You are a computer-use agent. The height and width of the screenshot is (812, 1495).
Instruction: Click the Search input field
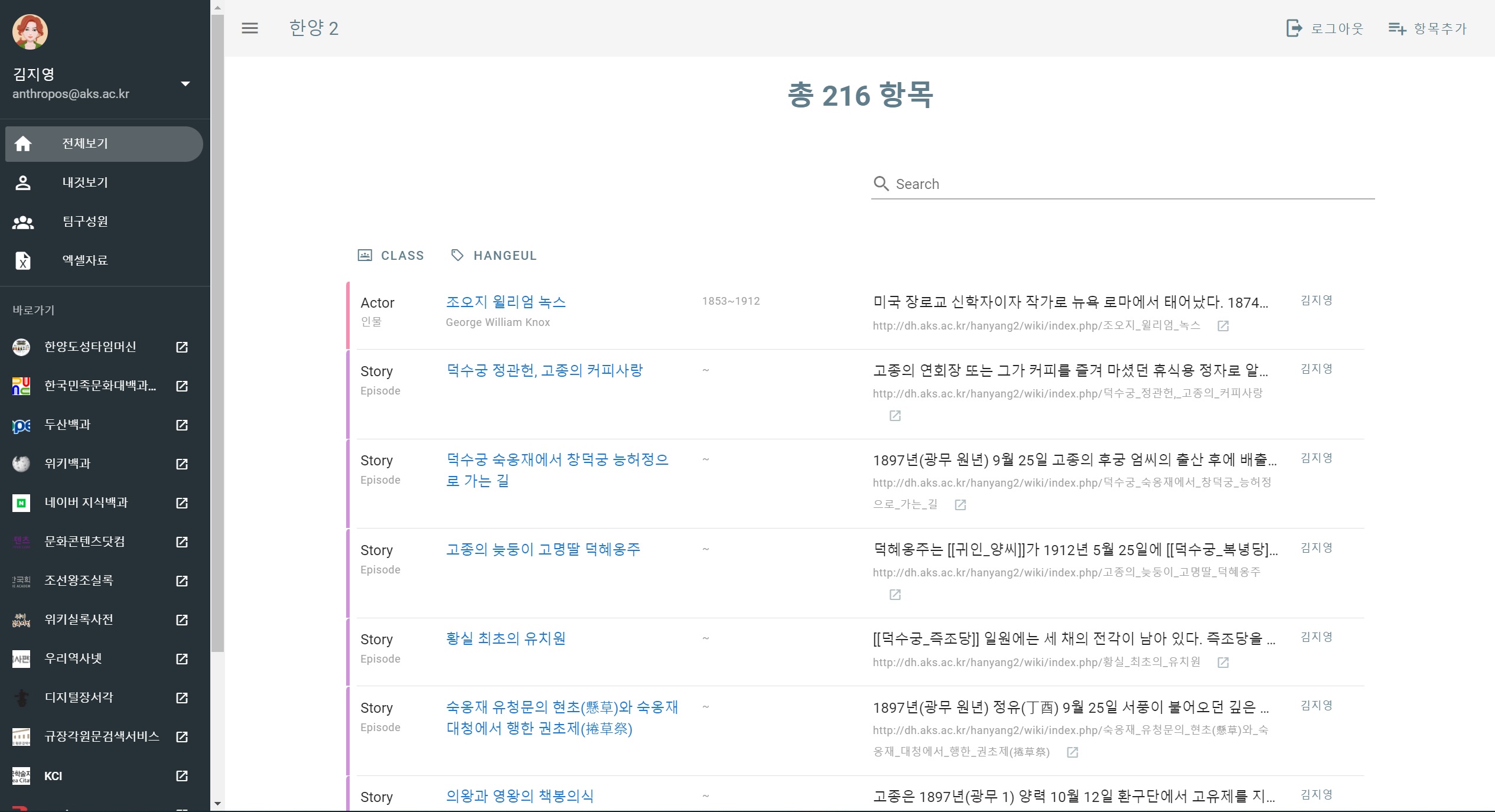(1122, 184)
